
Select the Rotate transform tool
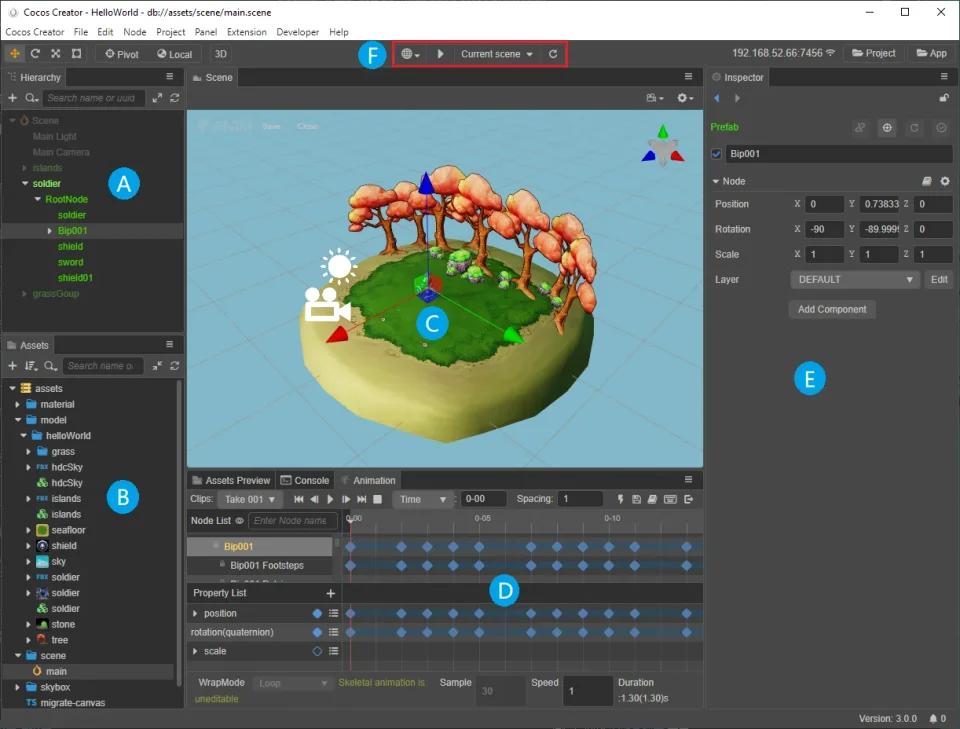click(35, 54)
